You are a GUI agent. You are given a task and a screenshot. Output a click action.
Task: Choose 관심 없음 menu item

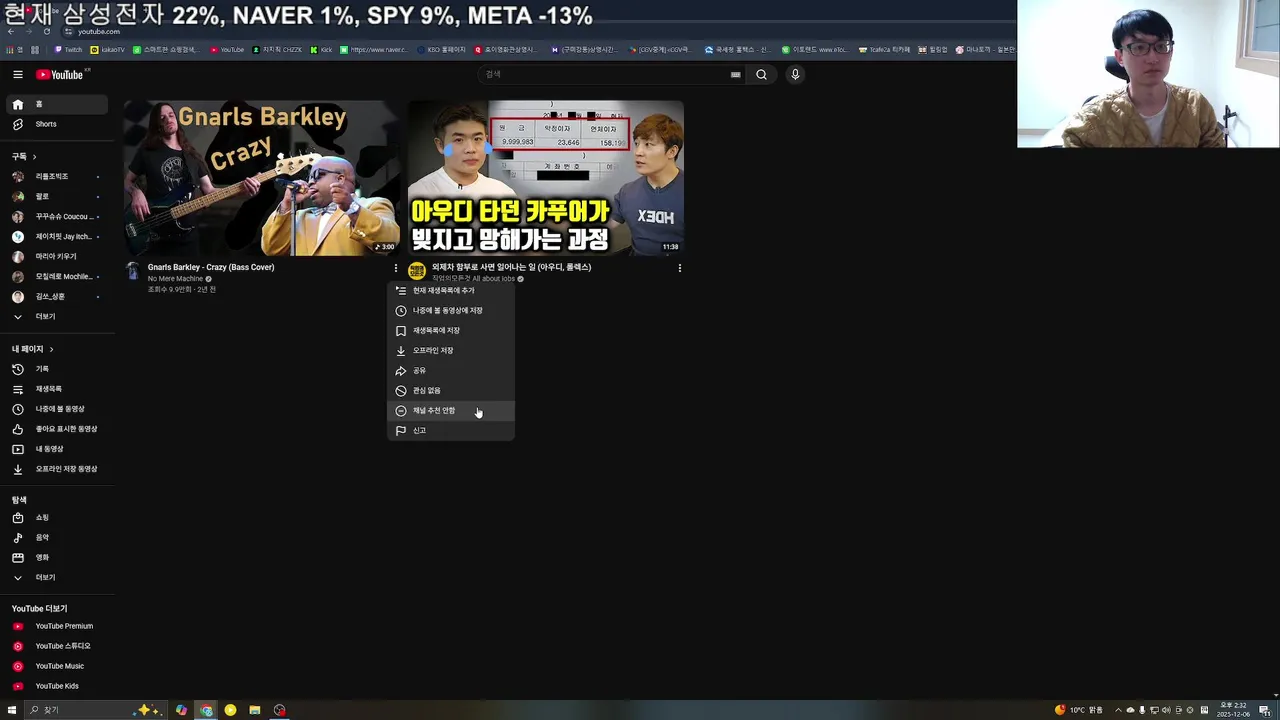(451, 390)
